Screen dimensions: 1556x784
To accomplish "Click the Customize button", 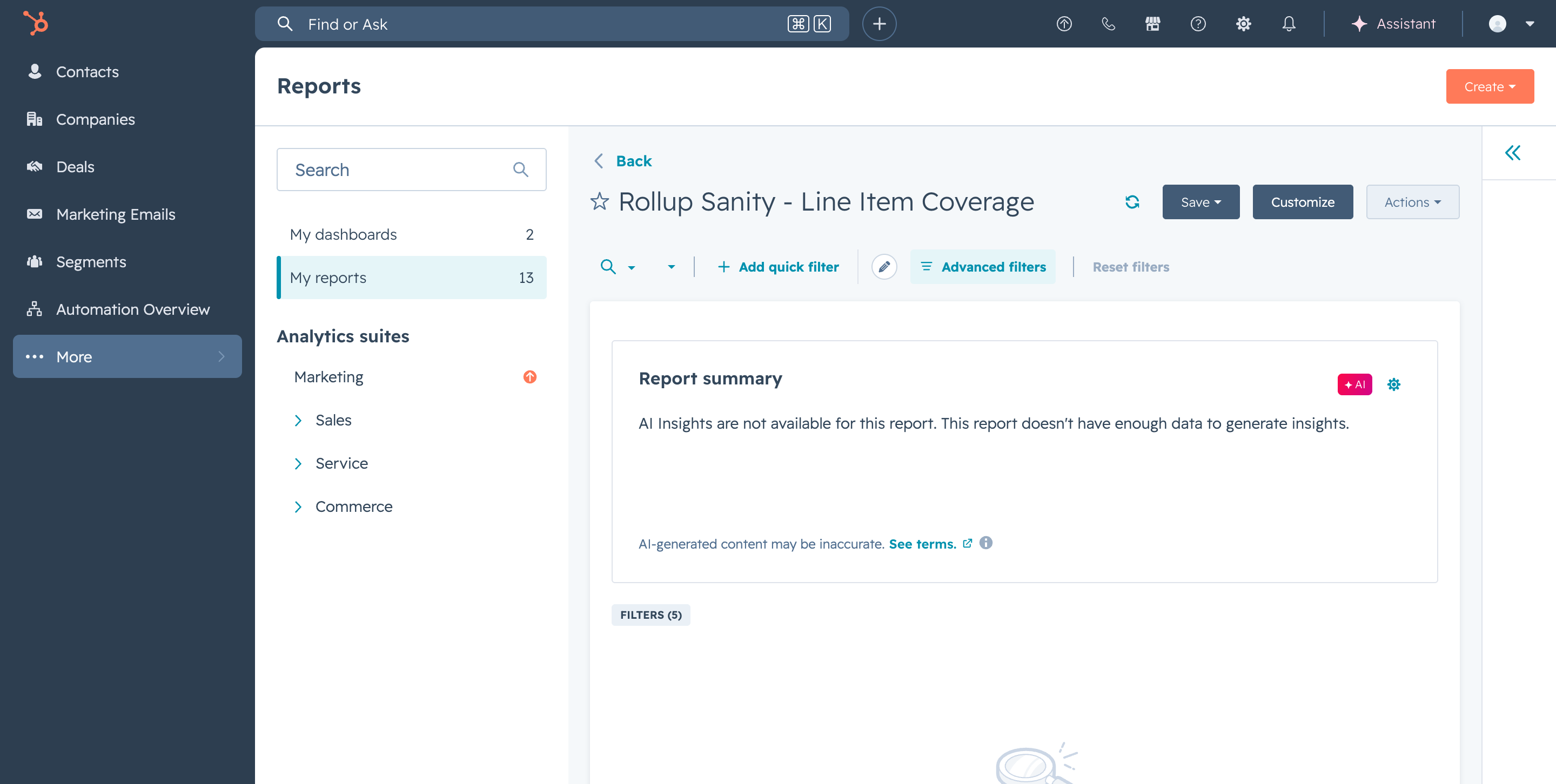I will point(1302,201).
